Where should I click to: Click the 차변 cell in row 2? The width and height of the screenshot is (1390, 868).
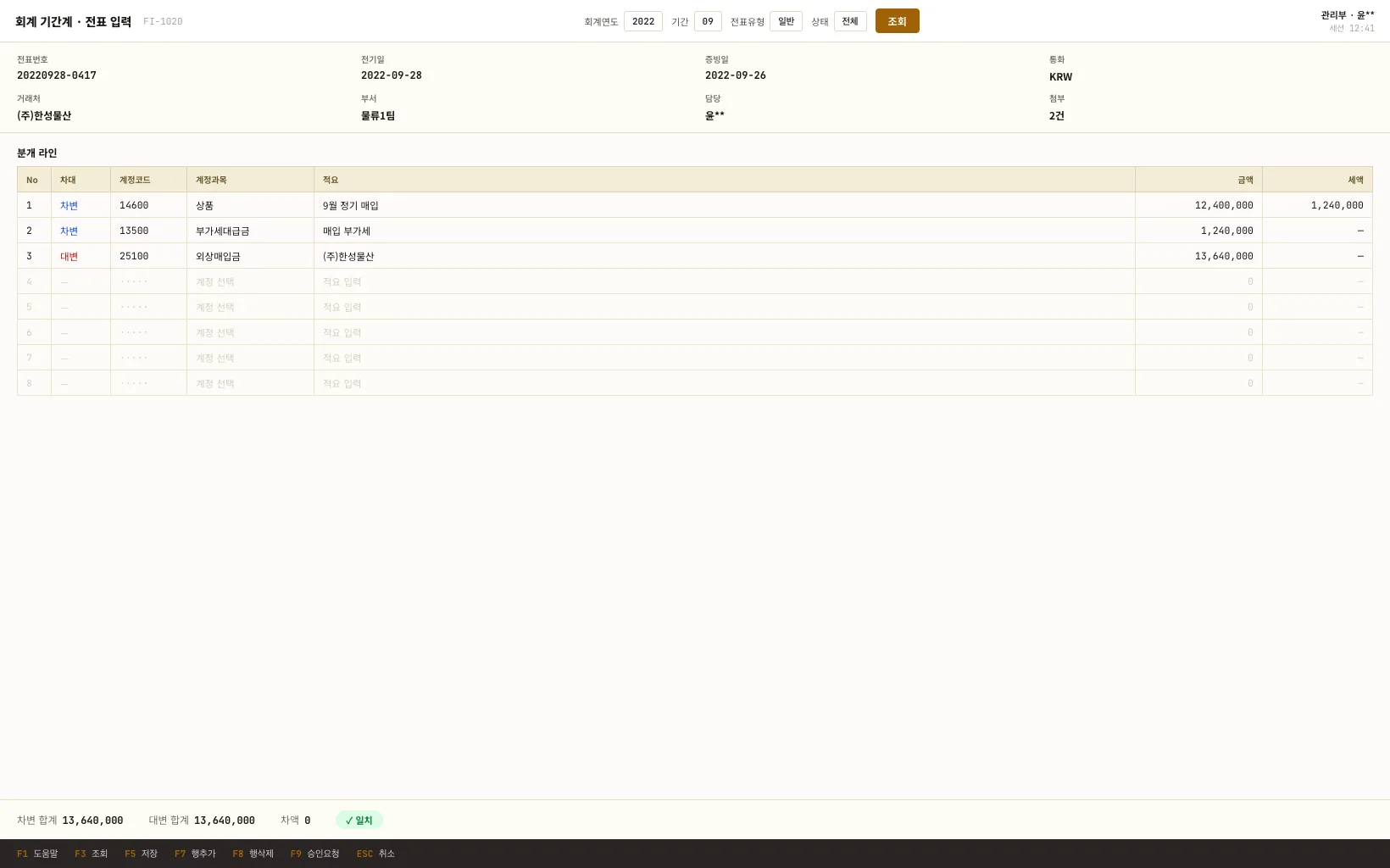(81, 231)
